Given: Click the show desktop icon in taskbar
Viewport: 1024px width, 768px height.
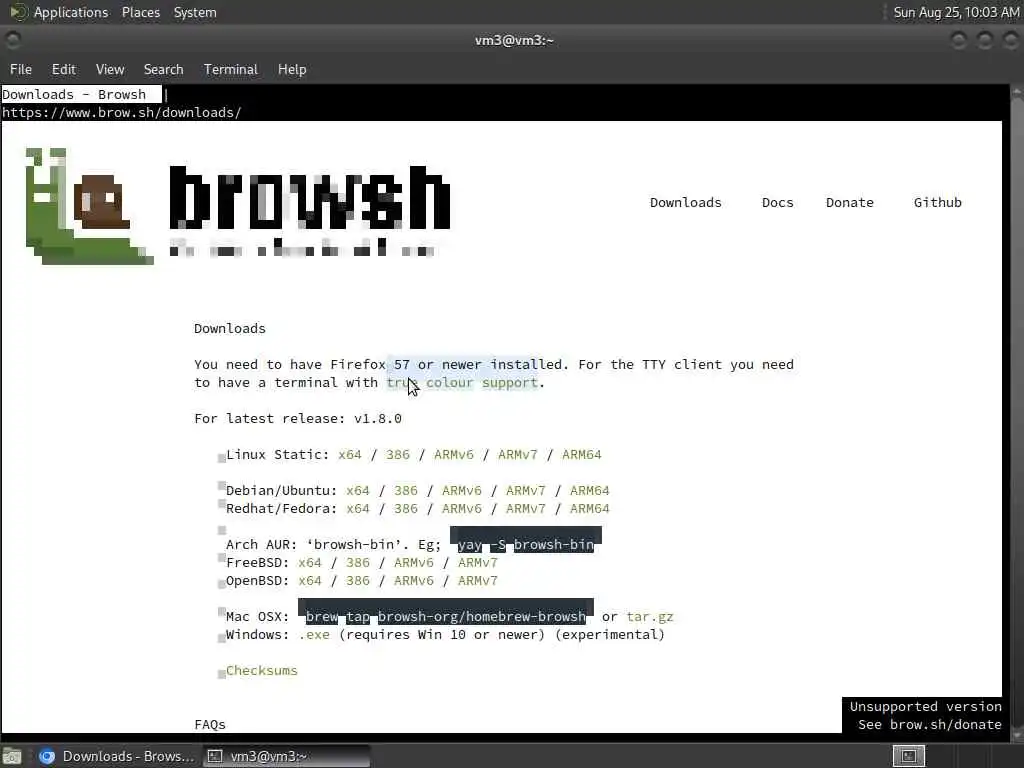Looking at the screenshot, I should pos(12,757).
